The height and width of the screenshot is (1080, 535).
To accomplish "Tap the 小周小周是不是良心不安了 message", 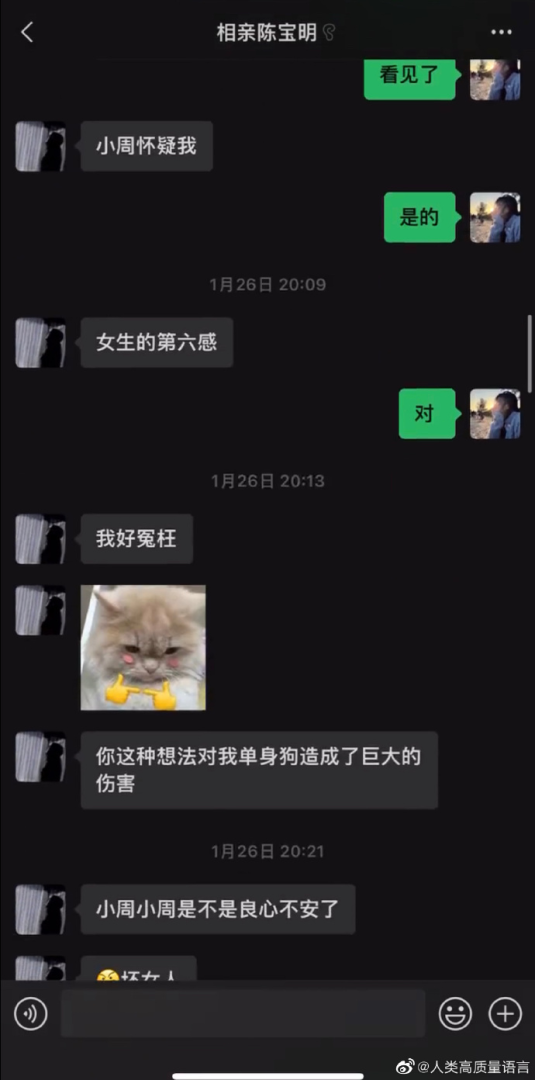I will tap(218, 909).
